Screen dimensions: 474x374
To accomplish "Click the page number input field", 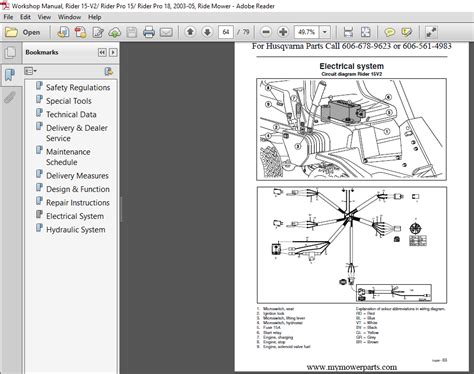I will point(226,32).
